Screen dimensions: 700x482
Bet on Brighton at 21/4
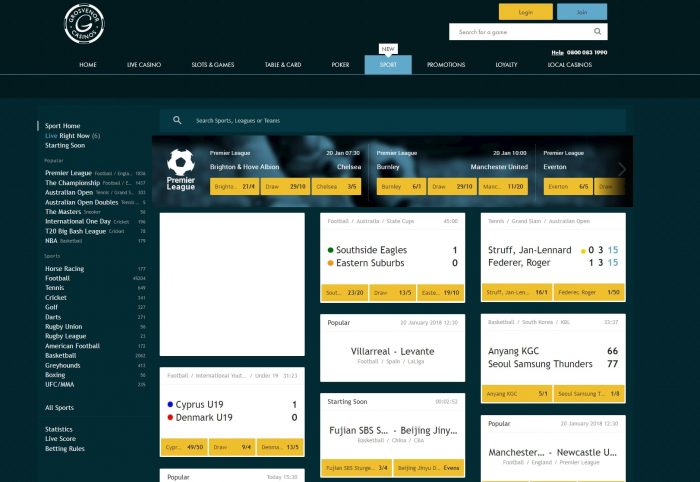click(234, 187)
